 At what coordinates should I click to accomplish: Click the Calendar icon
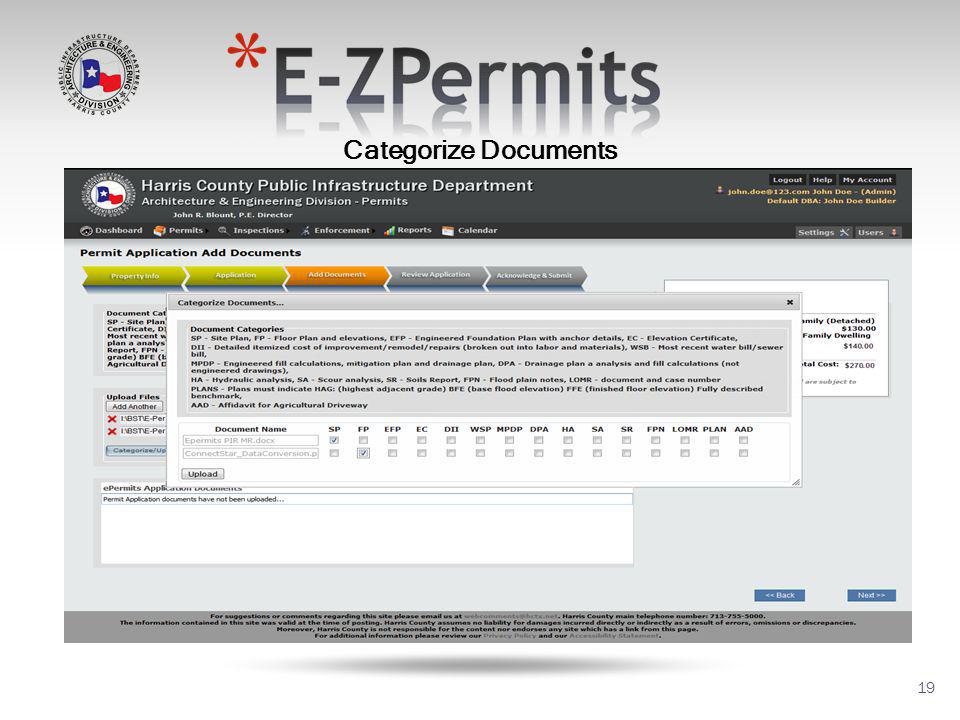[448, 231]
